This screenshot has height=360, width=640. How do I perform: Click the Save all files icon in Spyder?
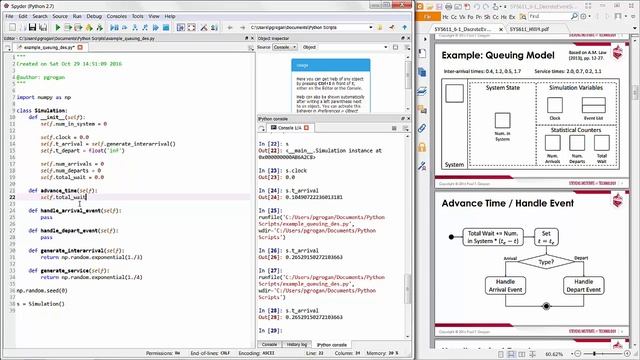pos(42,27)
